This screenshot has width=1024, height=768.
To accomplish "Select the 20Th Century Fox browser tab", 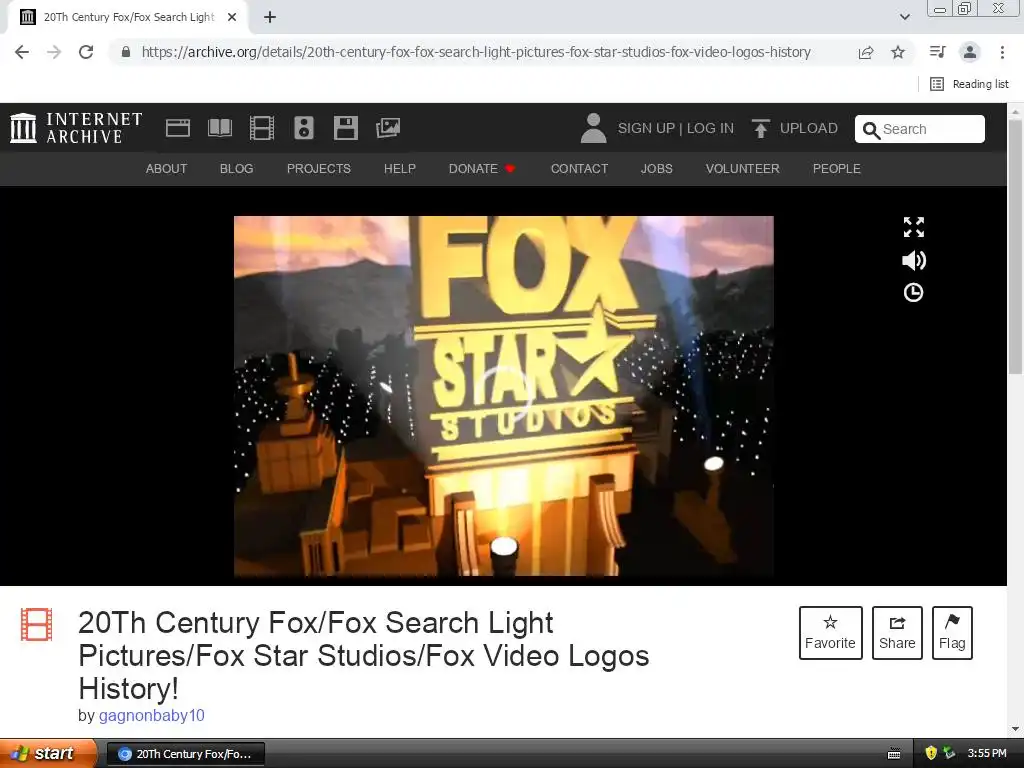I will [129, 18].
